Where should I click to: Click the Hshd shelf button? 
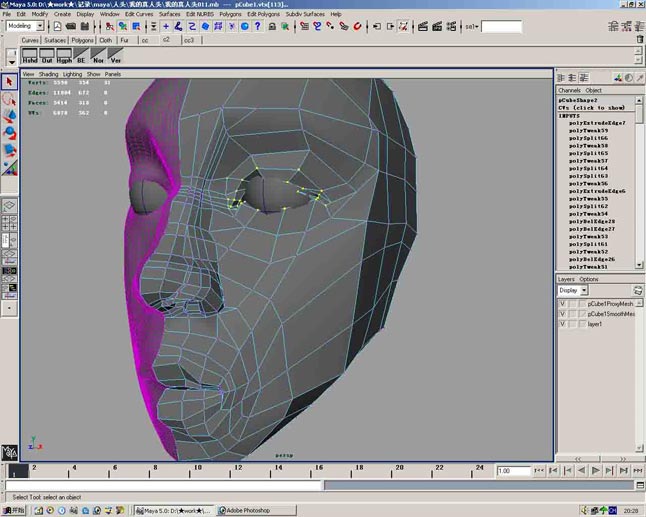[x=29, y=56]
